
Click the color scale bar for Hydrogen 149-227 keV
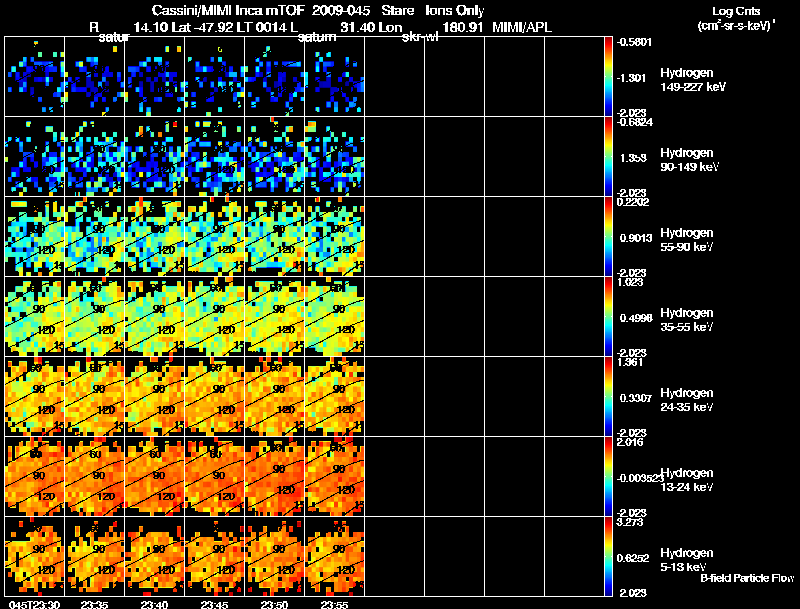coord(608,77)
